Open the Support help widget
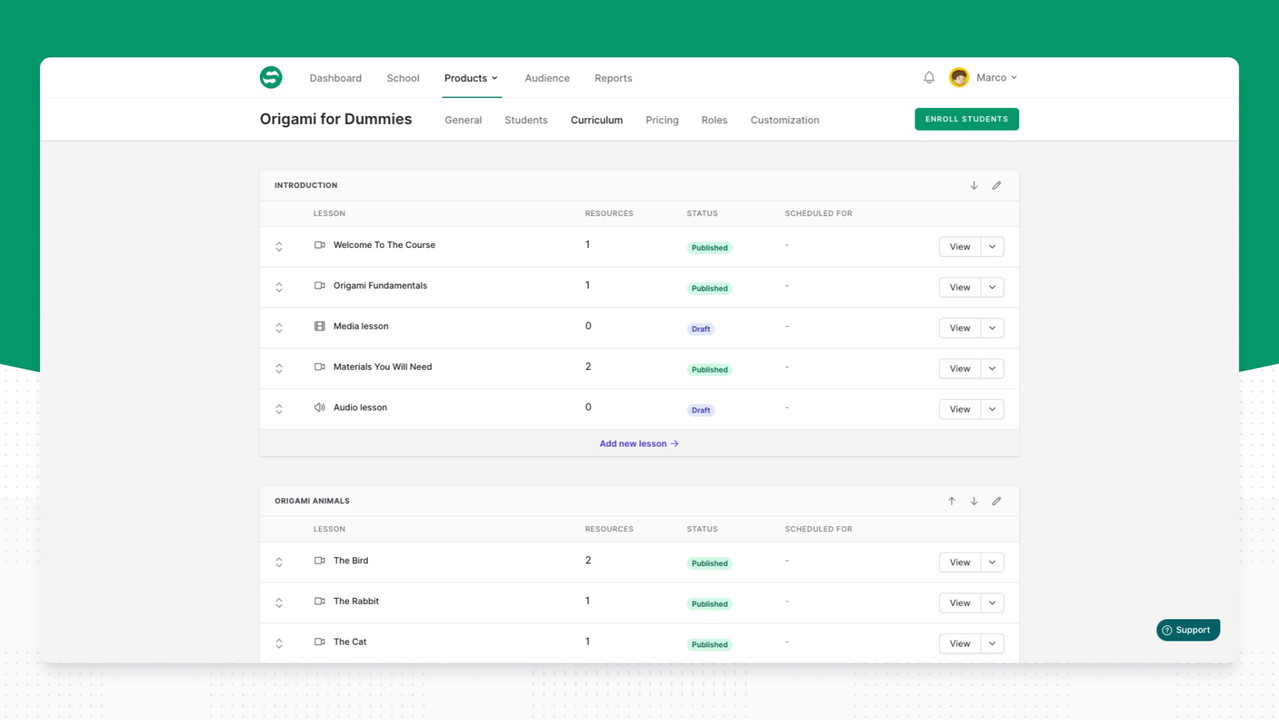The image size is (1279, 720). pos(1188,630)
